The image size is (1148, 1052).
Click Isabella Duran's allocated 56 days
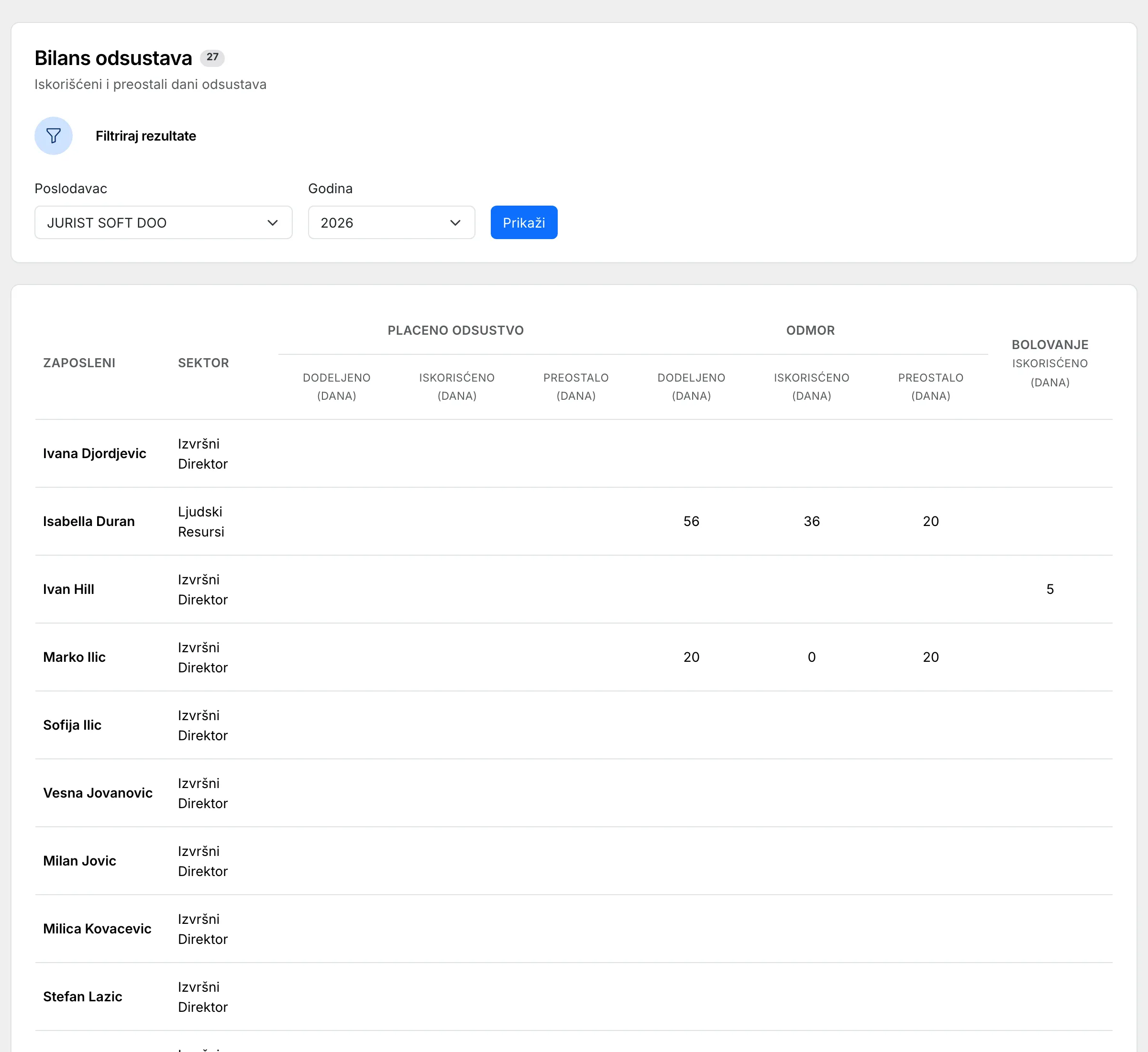point(691,521)
